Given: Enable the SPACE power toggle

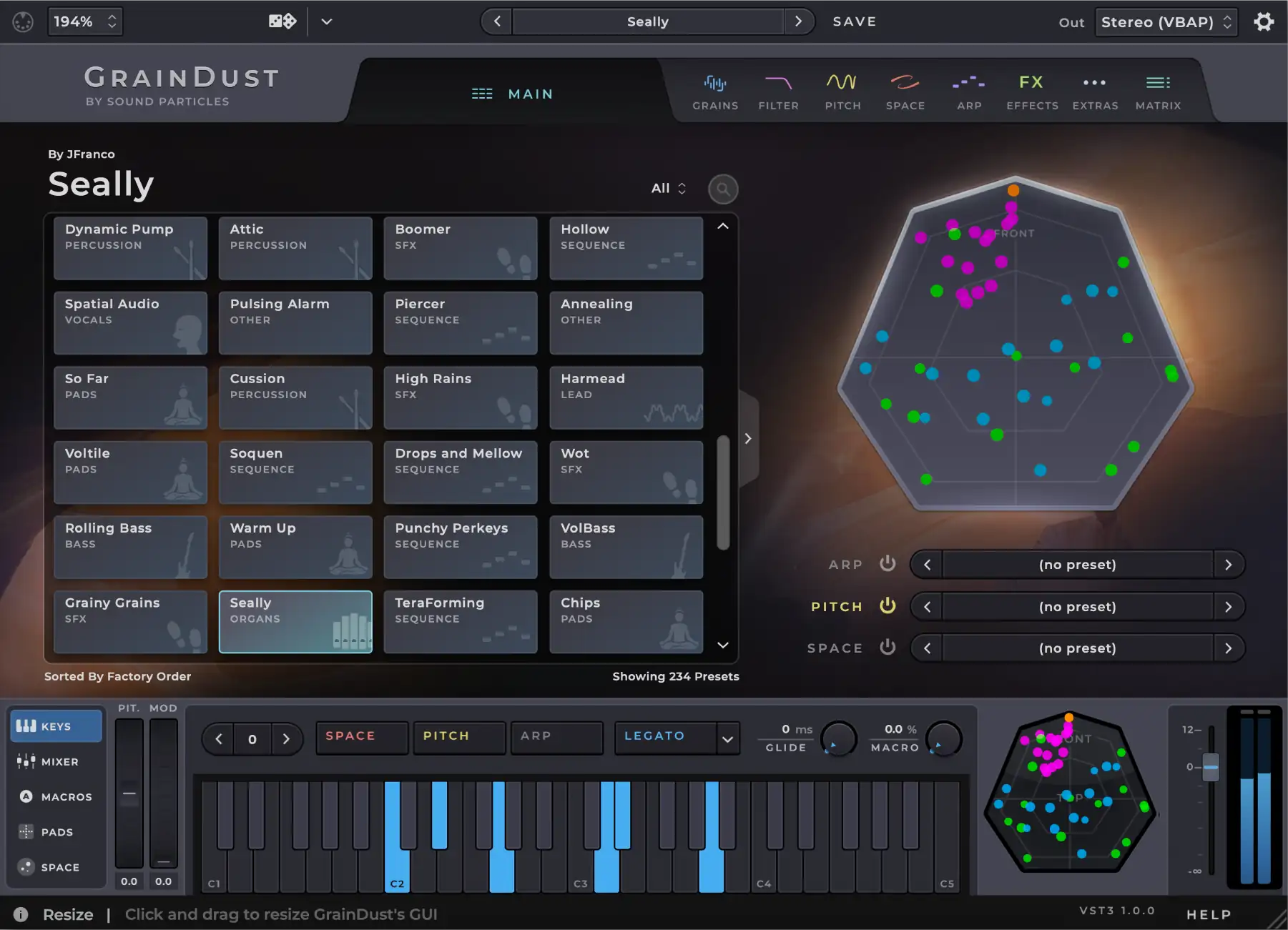Looking at the screenshot, I should coord(888,648).
